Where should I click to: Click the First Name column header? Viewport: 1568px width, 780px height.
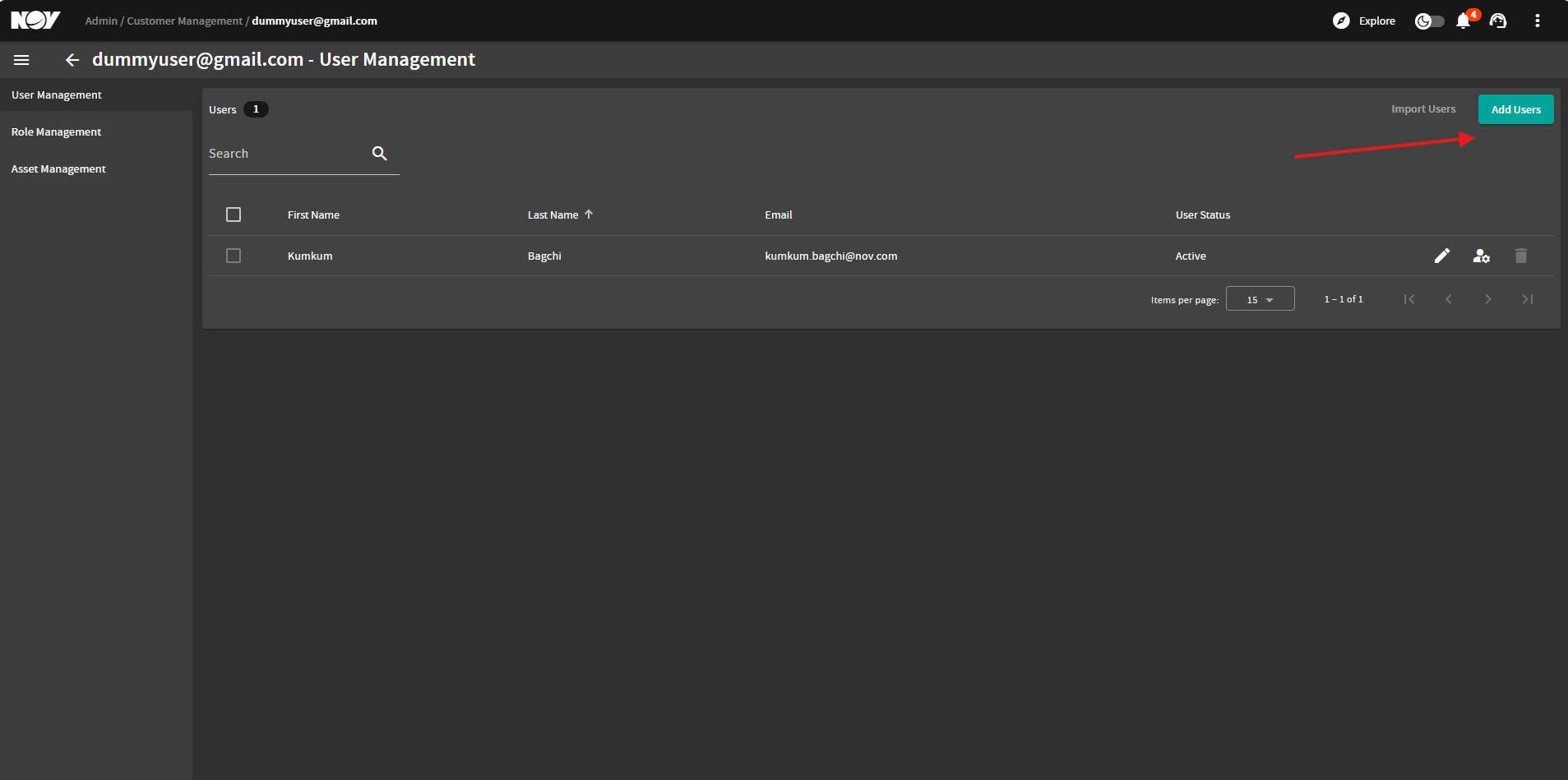point(313,215)
